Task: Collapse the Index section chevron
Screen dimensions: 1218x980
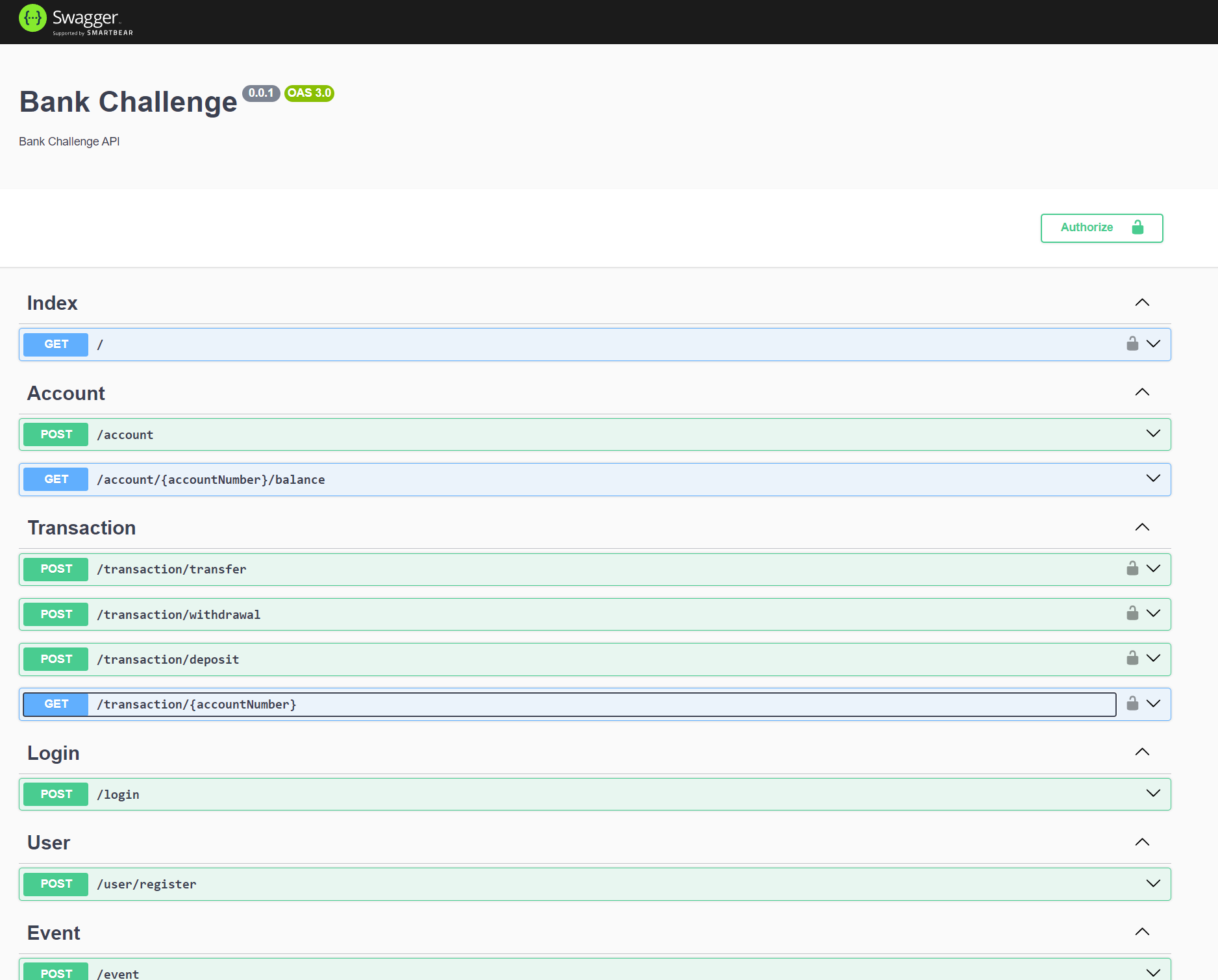Action: [x=1142, y=303]
